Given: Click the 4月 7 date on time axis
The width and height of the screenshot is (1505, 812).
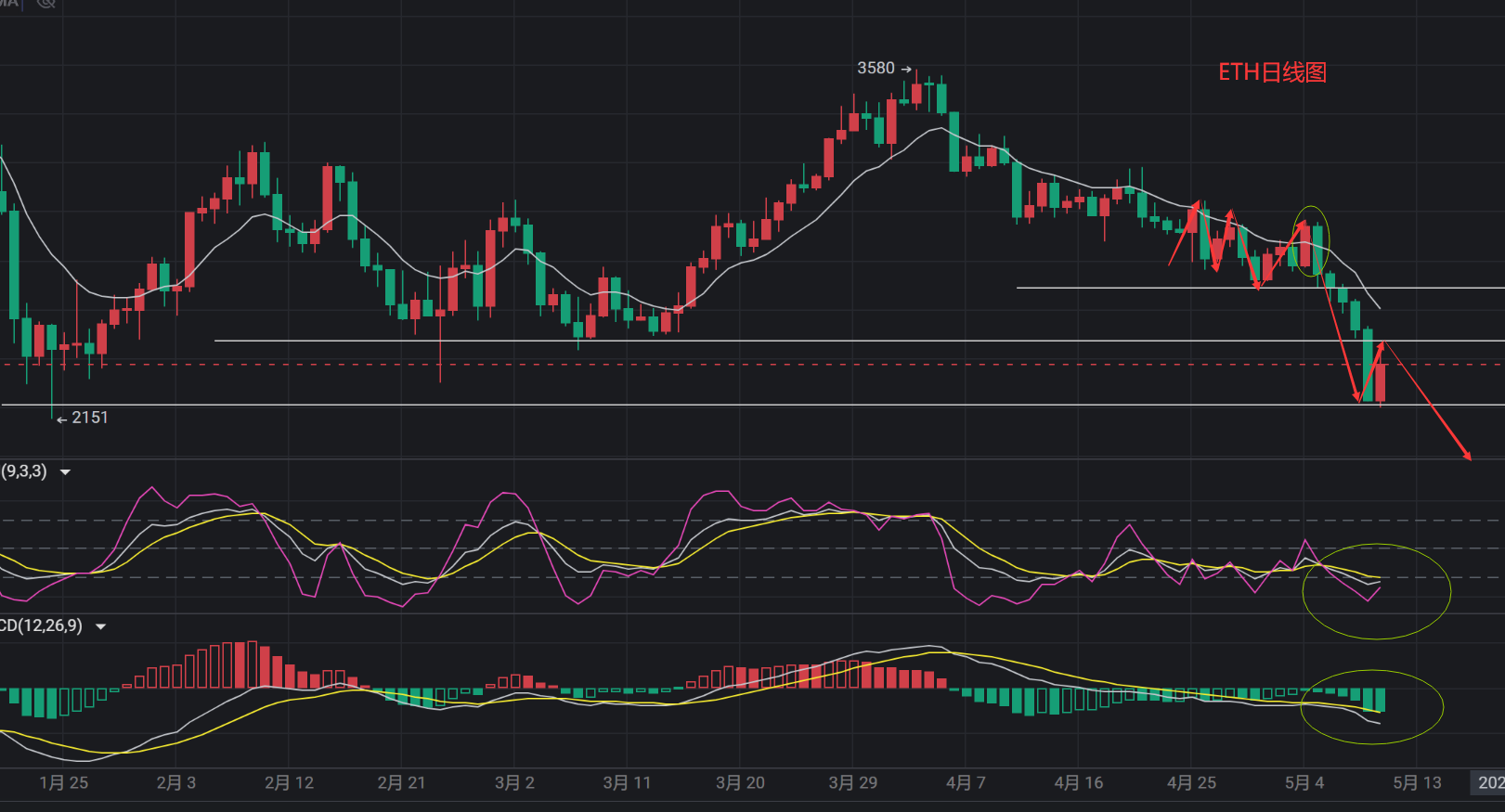Looking at the screenshot, I should (966, 783).
